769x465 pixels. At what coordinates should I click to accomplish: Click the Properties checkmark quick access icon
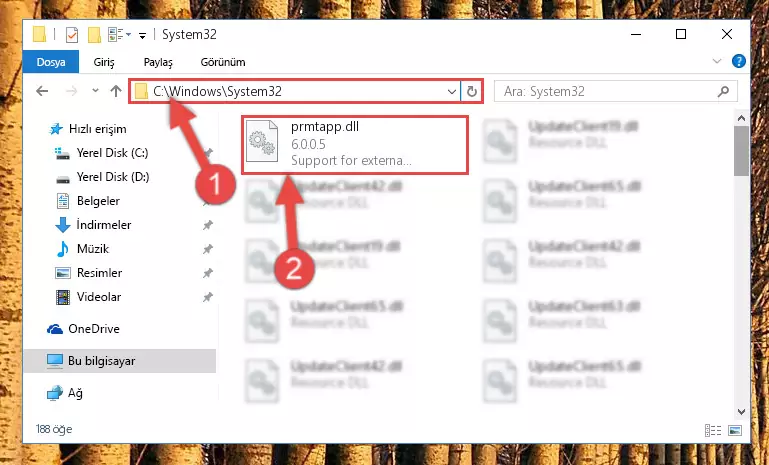coord(72,35)
